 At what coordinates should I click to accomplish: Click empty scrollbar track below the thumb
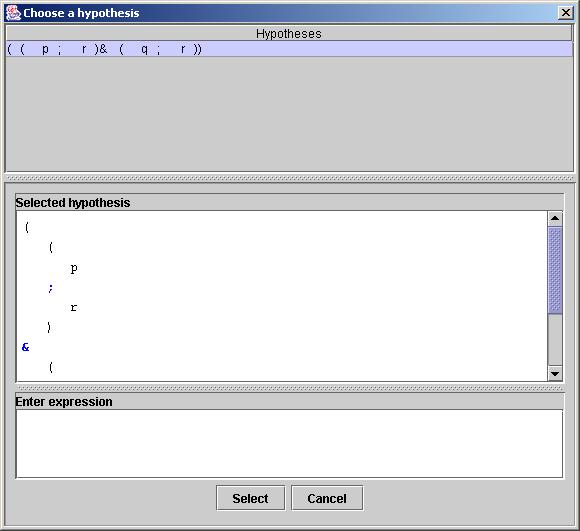pyautogui.click(x=555, y=340)
